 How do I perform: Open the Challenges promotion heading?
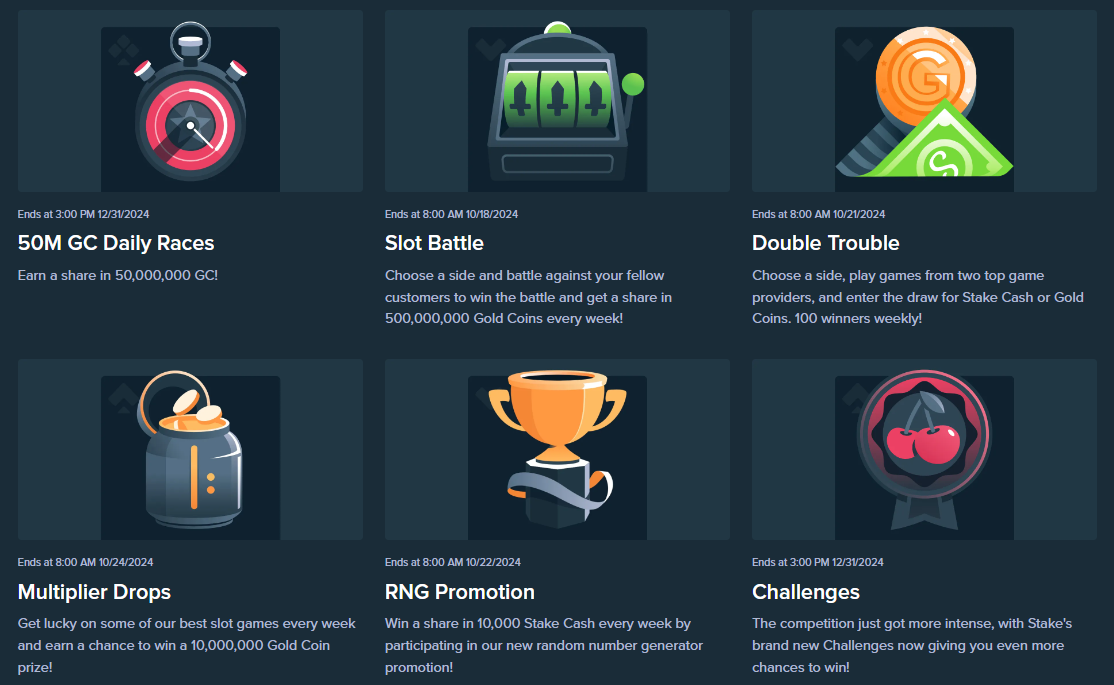(806, 592)
